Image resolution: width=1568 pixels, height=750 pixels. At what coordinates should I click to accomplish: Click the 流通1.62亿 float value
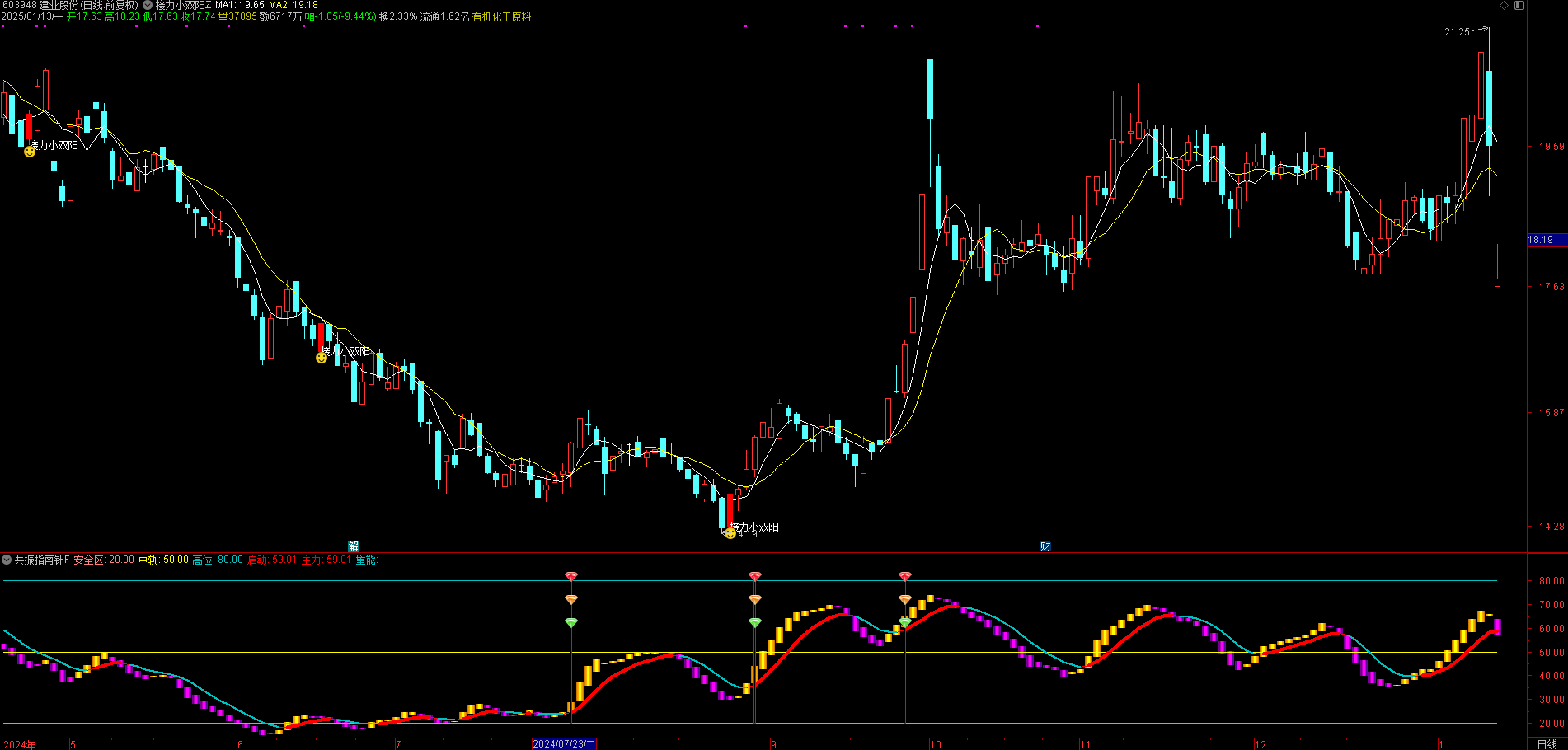click(444, 16)
